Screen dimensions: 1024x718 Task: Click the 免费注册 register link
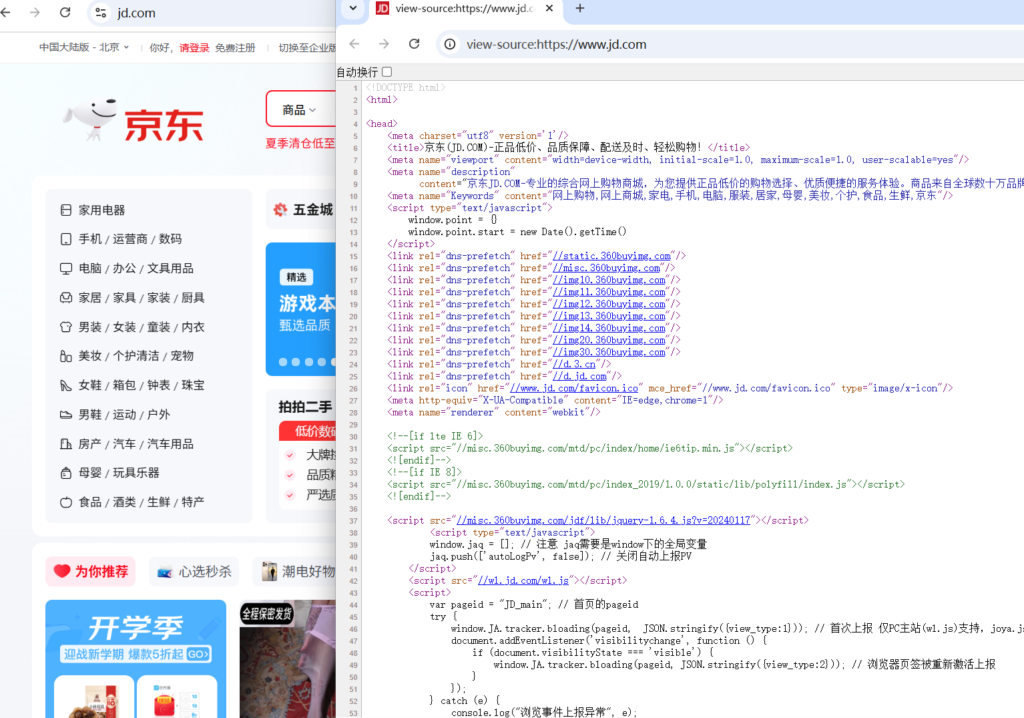coord(235,47)
